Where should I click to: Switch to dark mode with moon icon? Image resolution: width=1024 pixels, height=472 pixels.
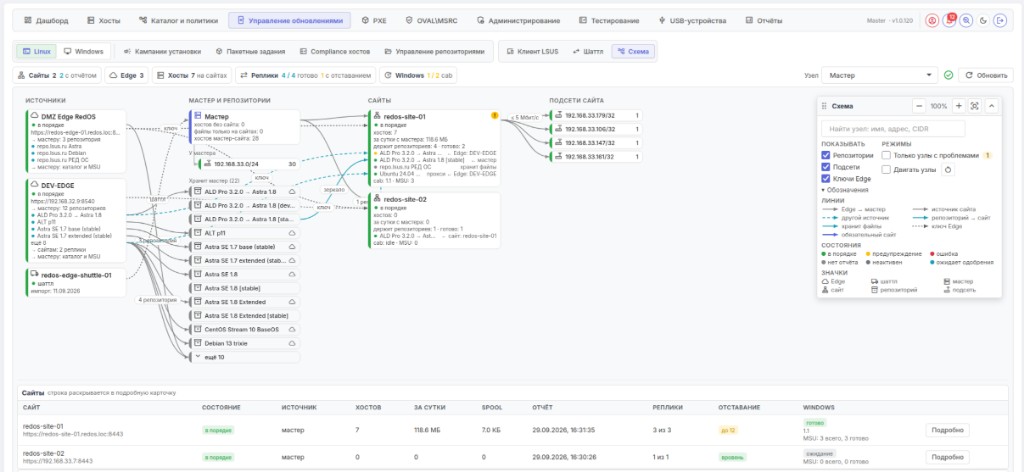coord(983,21)
